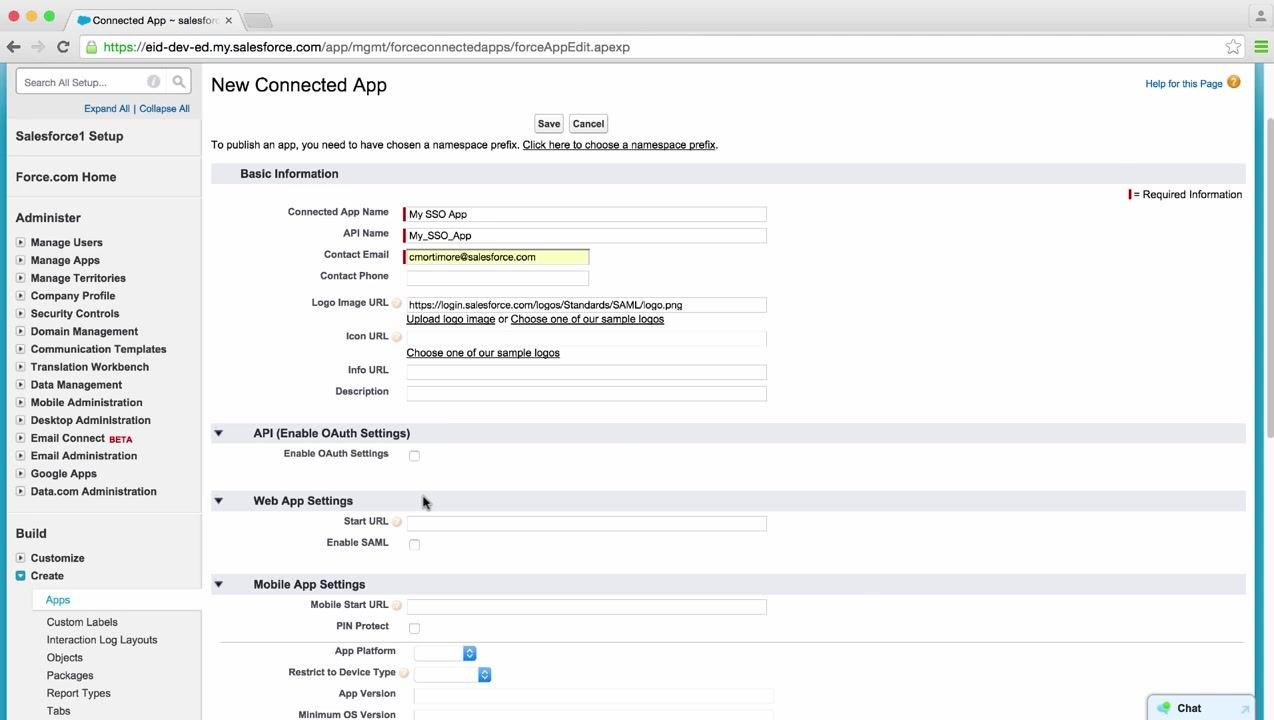Open the App Platform dropdown
The width and height of the screenshot is (1274, 720).
[x=445, y=653]
